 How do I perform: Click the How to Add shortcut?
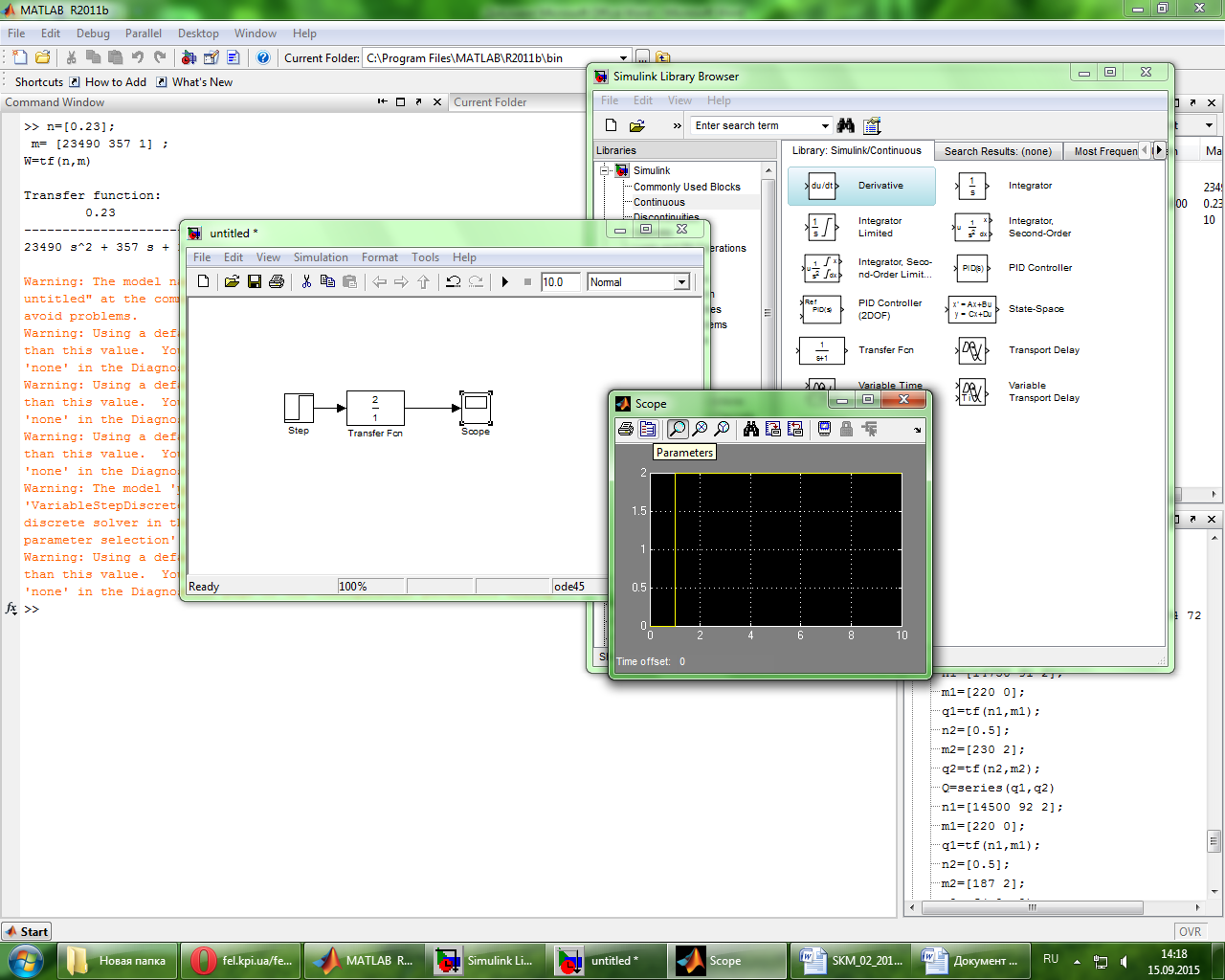click(107, 82)
